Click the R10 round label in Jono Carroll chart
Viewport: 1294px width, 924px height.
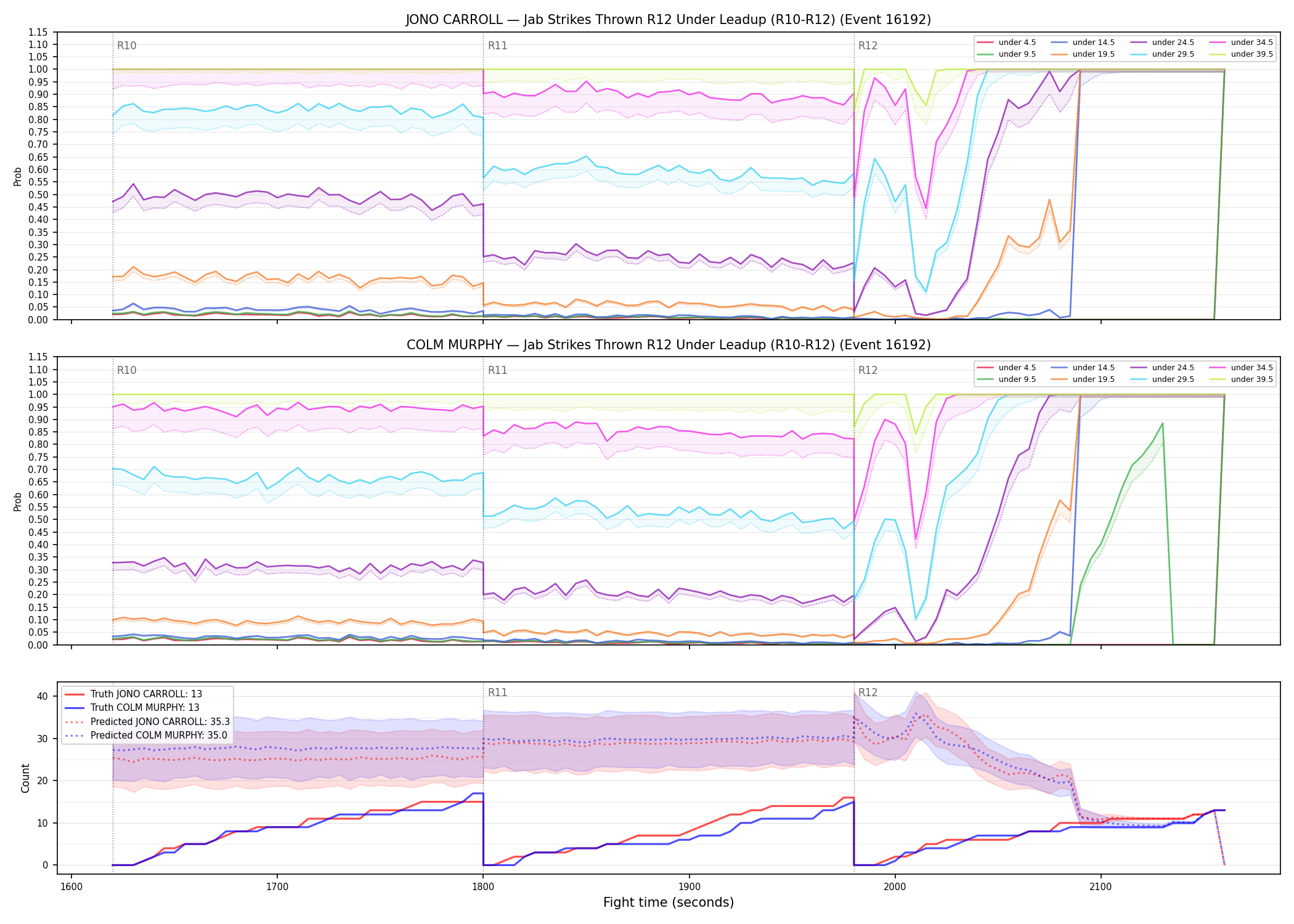127,46
